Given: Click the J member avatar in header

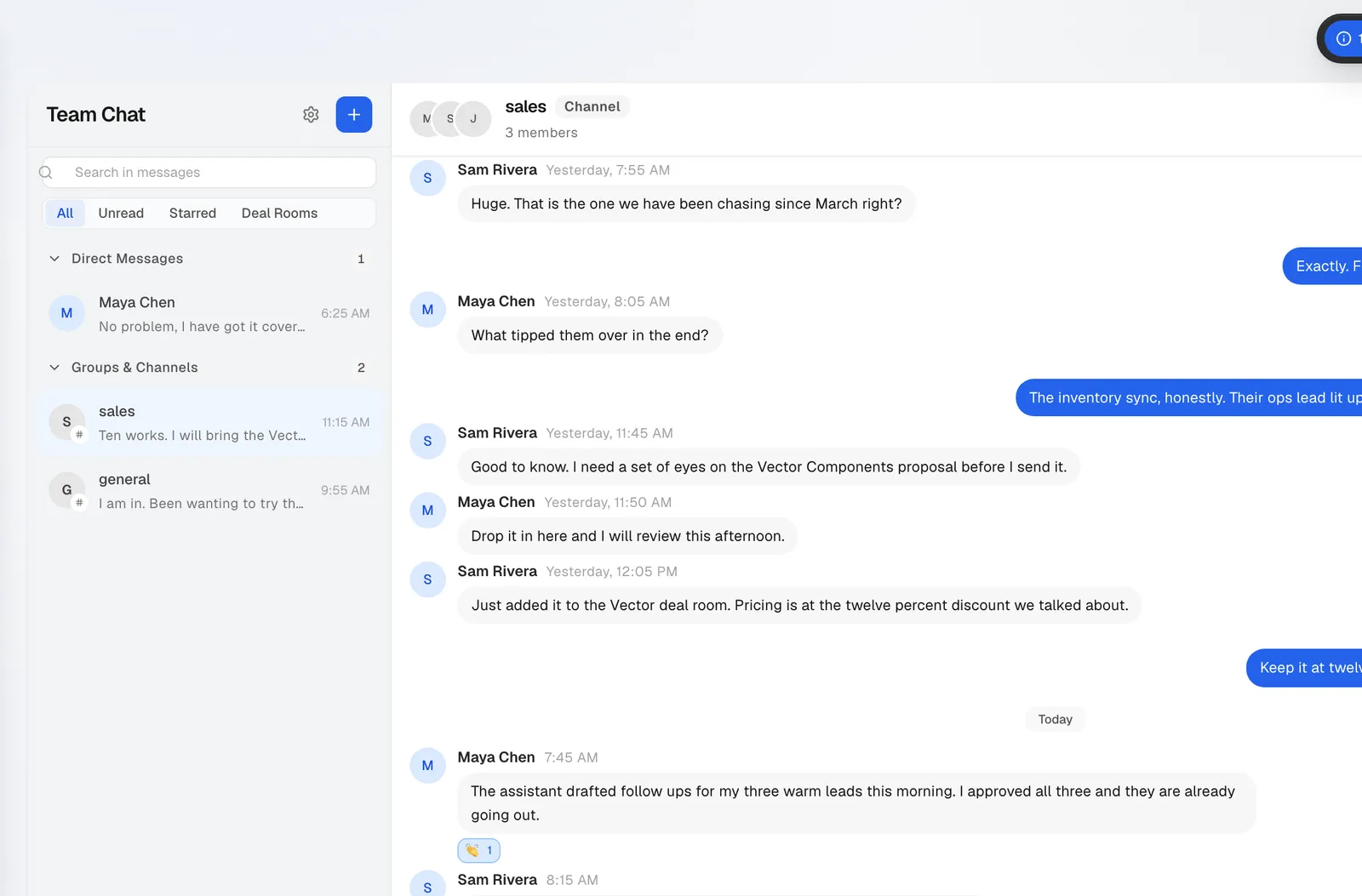Looking at the screenshot, I should (x=473, y=119).
